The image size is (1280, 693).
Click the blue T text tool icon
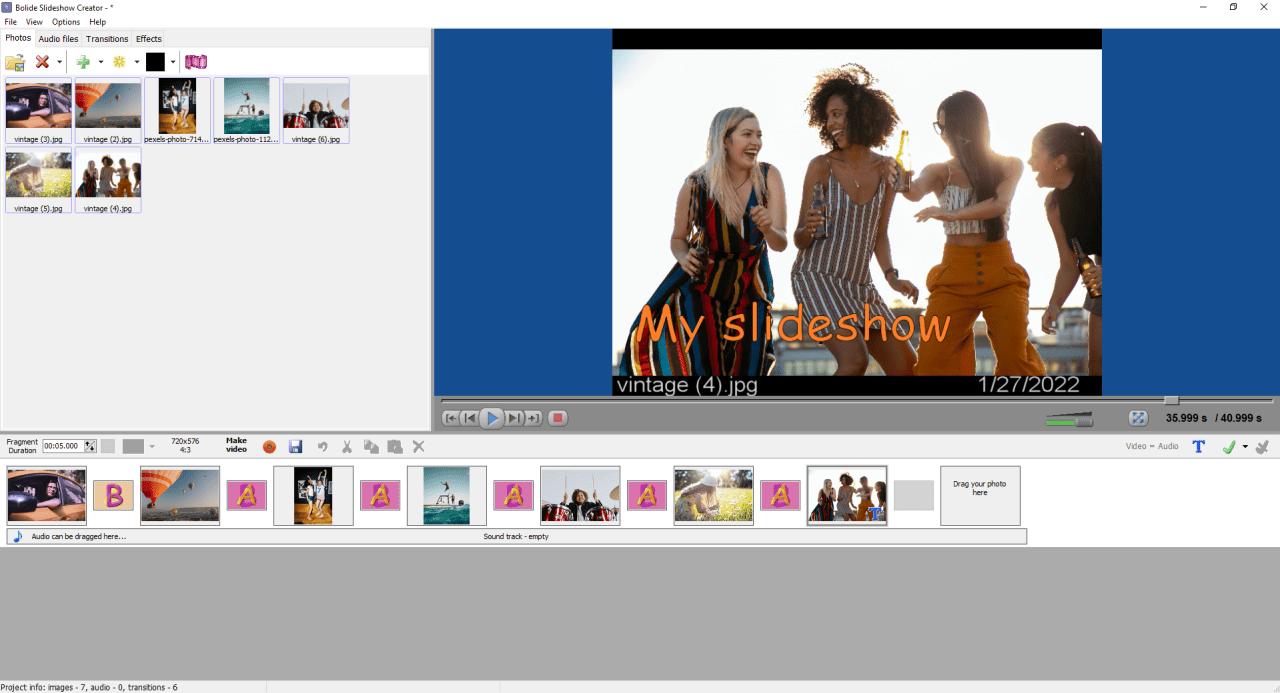tap(1198, 447)
